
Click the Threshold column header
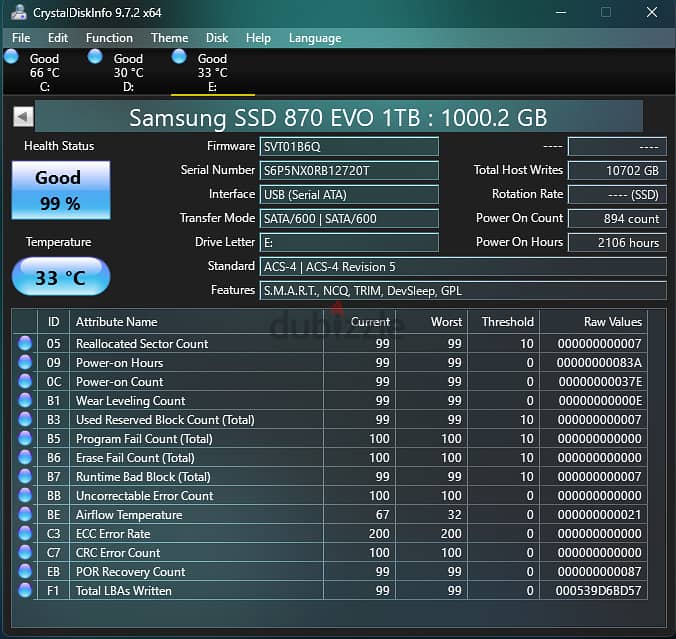coord(504,322)
